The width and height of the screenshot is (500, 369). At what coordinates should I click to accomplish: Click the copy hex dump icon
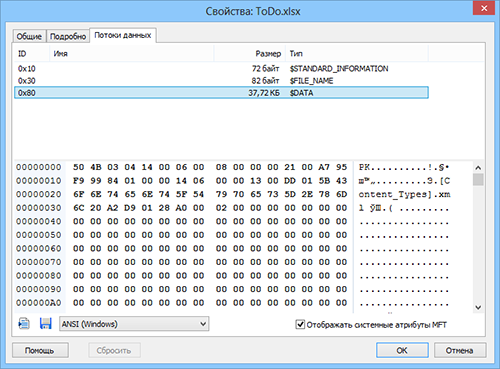point(24,324)
